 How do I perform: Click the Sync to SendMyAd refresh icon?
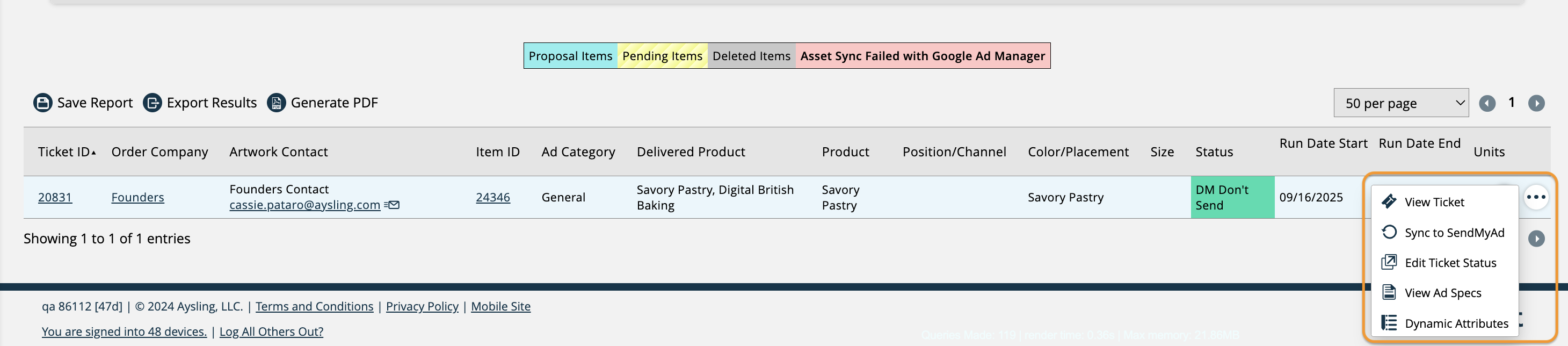(x=1389, y=232)
